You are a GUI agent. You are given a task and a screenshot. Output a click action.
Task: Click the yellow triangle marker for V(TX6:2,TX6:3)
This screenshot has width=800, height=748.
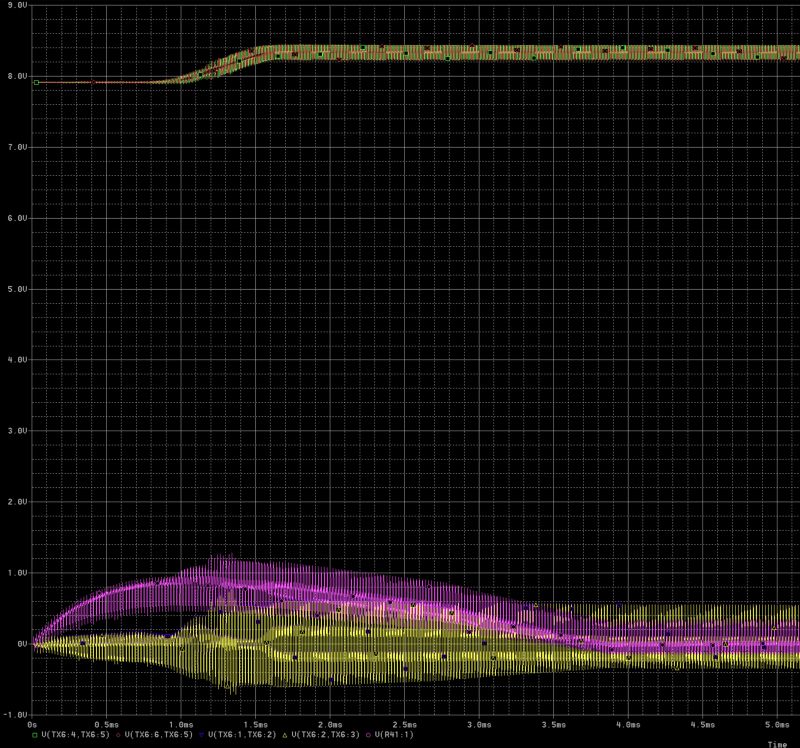coord(285,735)
